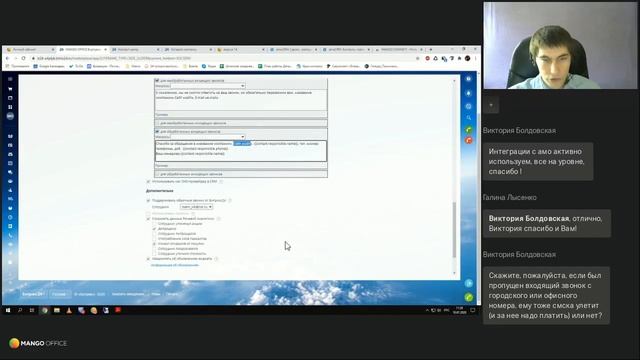Click the orange cone icon on taskbar
Screen dimensions: 640x360
tap(69, 310)
